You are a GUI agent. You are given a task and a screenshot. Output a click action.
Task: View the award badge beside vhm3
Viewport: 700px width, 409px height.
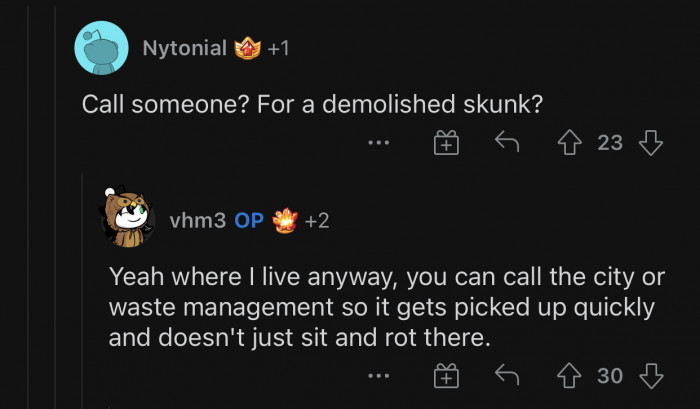pos(284,220)
